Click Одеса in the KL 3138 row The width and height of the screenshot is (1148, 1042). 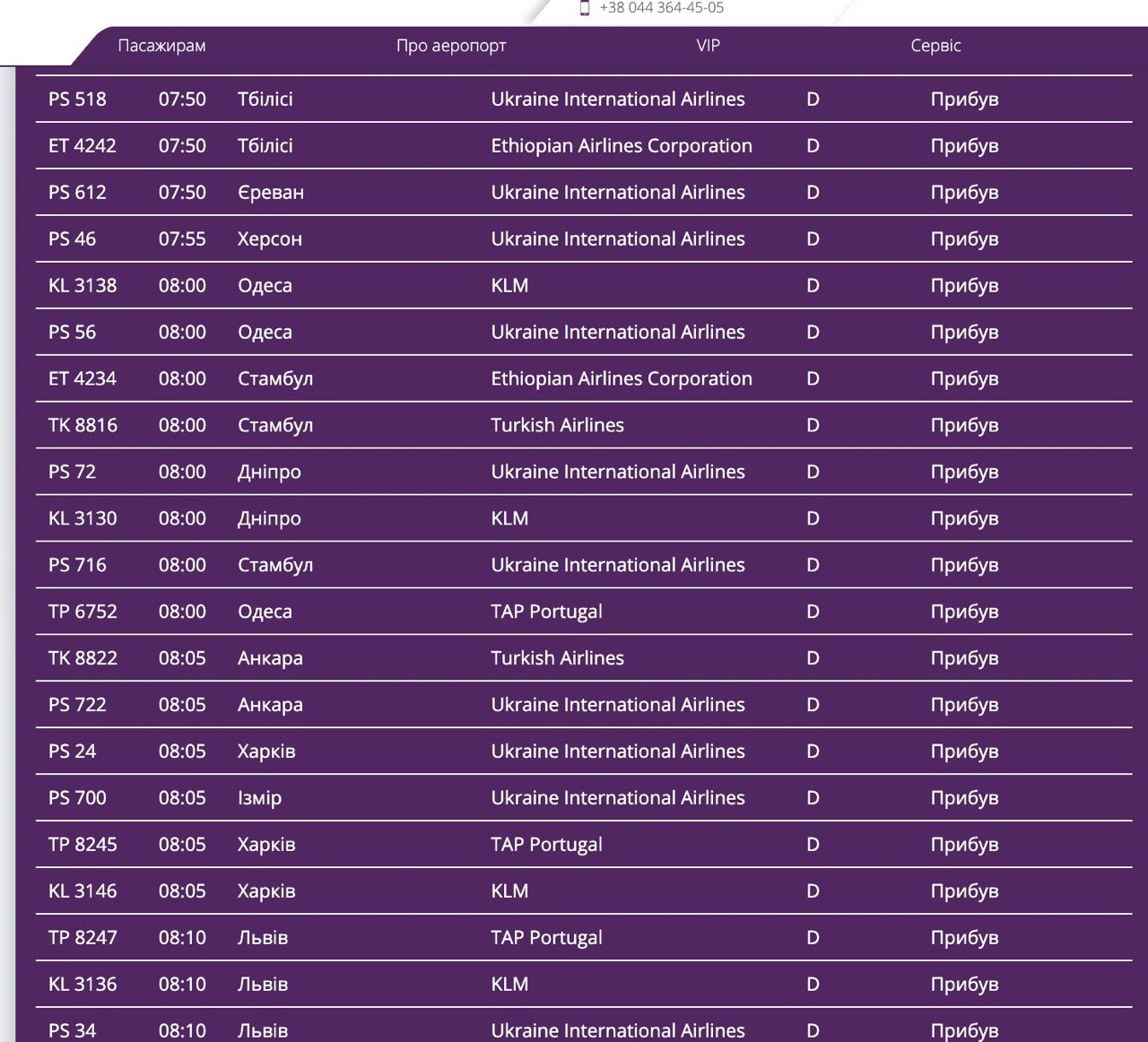point(265,286)
